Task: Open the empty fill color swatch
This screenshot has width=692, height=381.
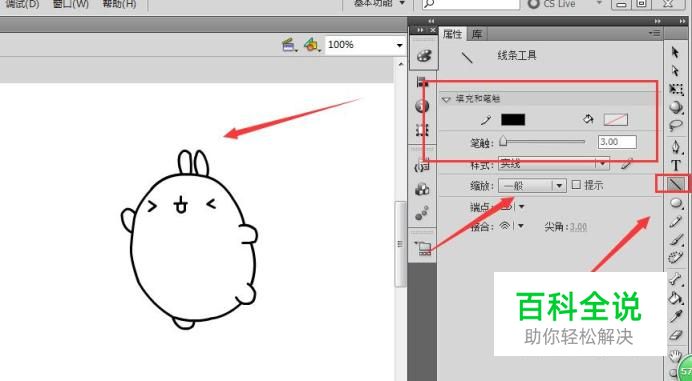Action: tap(616, 120)
